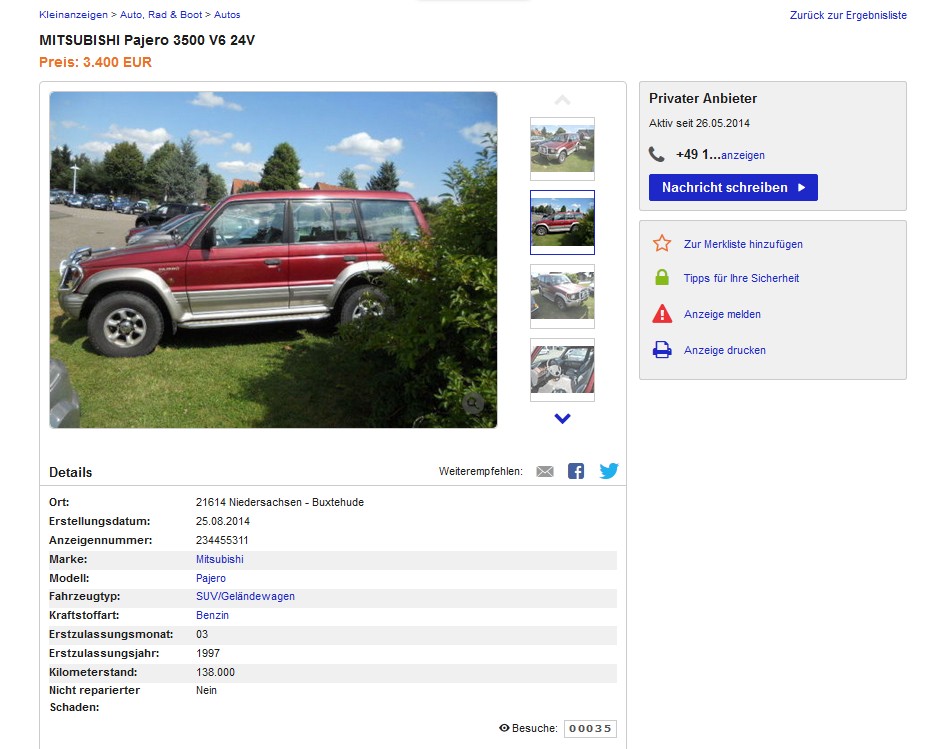Select the car interior thumbnail
Viewport: 940px width, 749px height.
(x=562, y=369)
